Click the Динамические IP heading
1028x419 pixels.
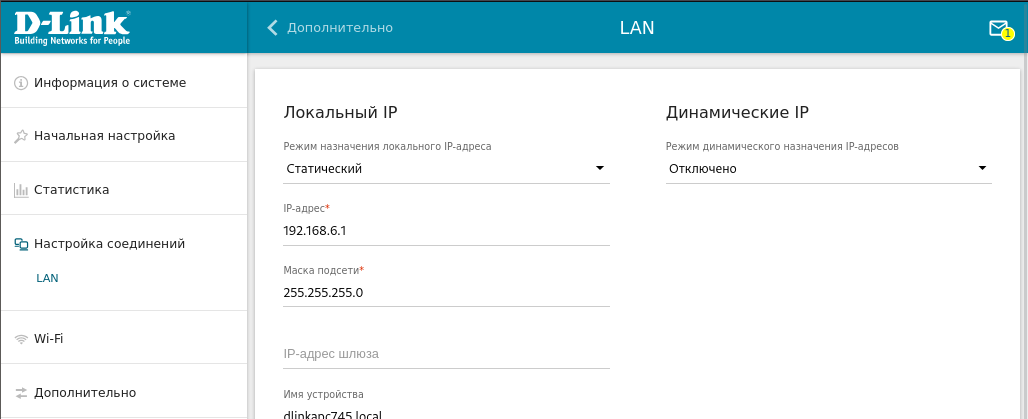tap(738, 113)
